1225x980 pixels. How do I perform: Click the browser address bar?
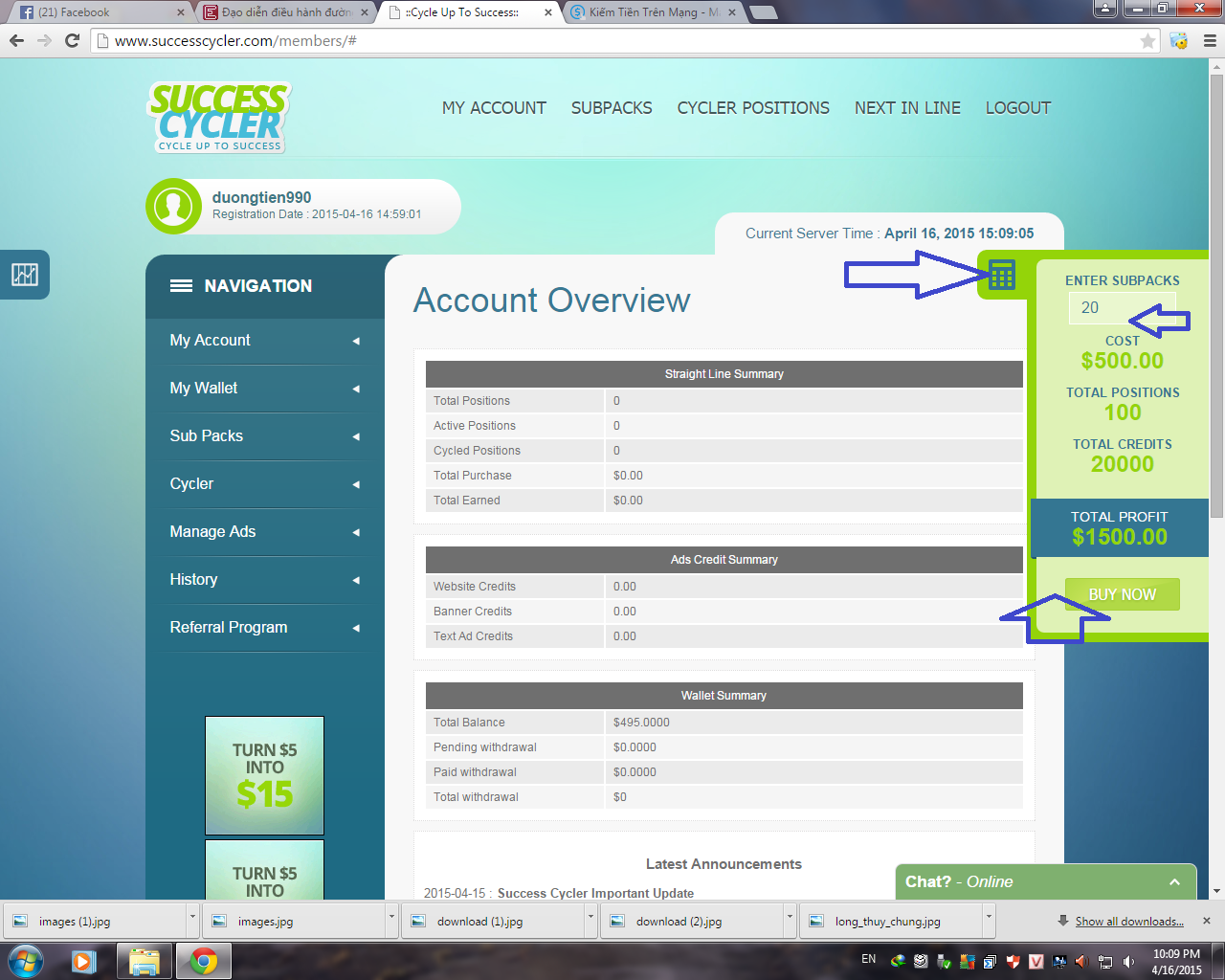point(626,40)
